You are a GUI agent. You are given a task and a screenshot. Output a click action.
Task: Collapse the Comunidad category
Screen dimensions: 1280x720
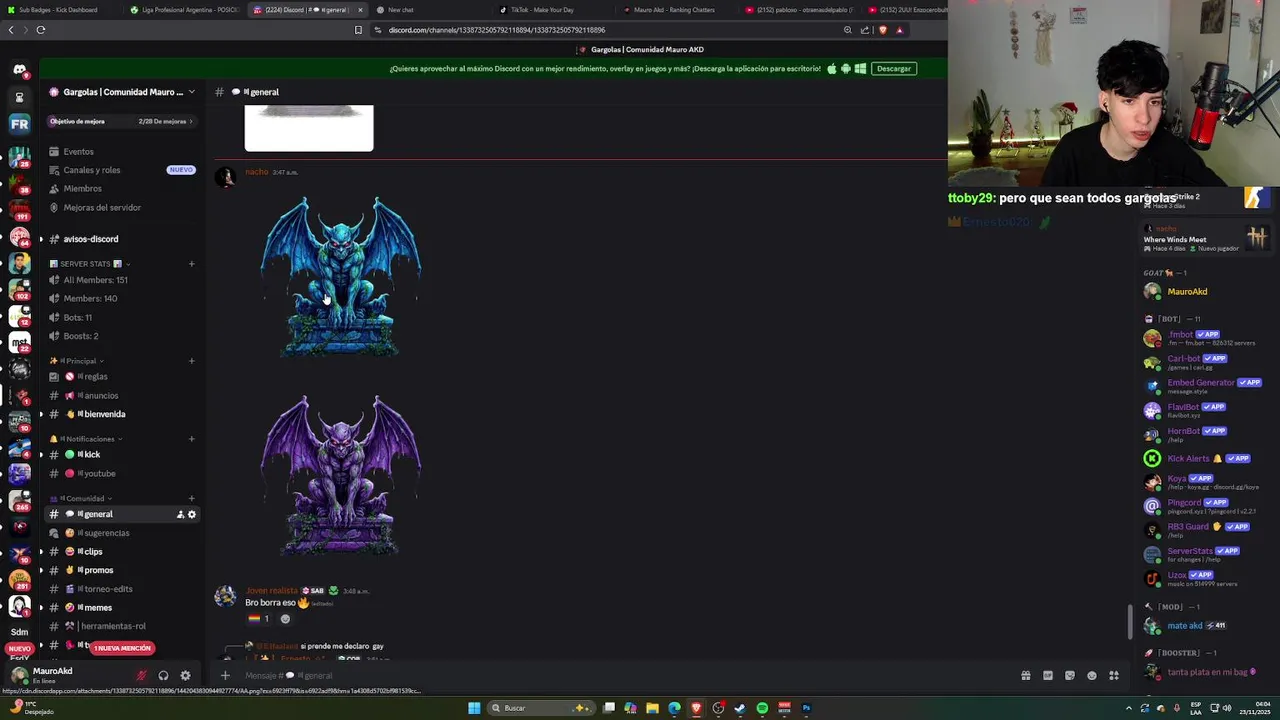click(x=81, y=498)
